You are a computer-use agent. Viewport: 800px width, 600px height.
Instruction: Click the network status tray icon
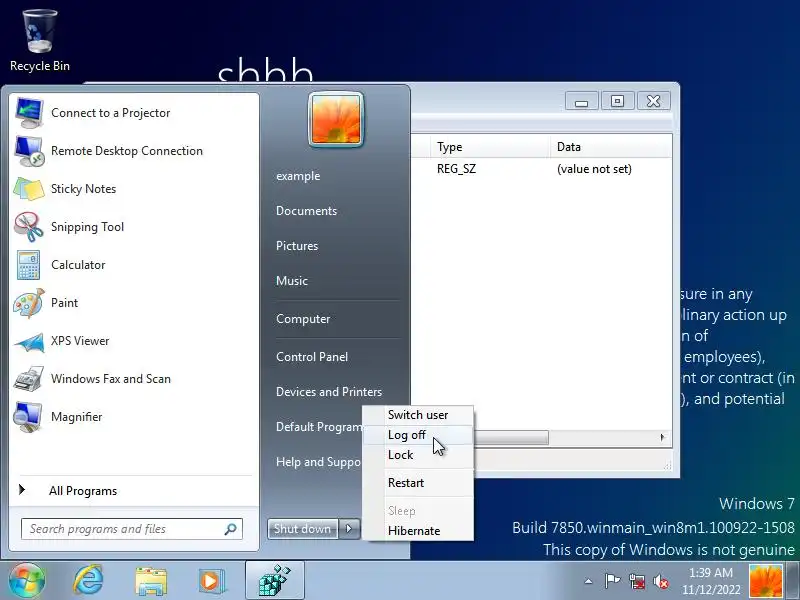637,581
